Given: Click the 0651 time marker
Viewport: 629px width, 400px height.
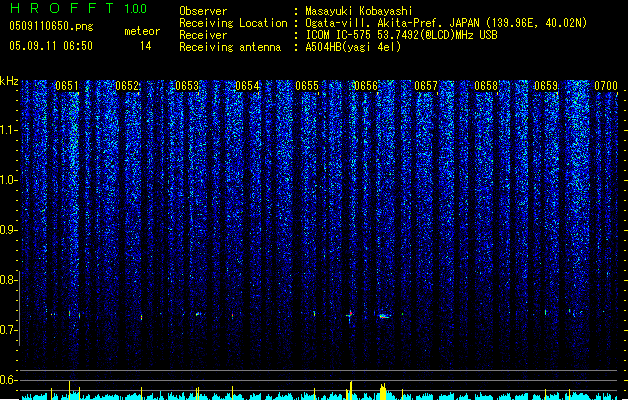Looking at the screenshot, I should click(67, 86).
